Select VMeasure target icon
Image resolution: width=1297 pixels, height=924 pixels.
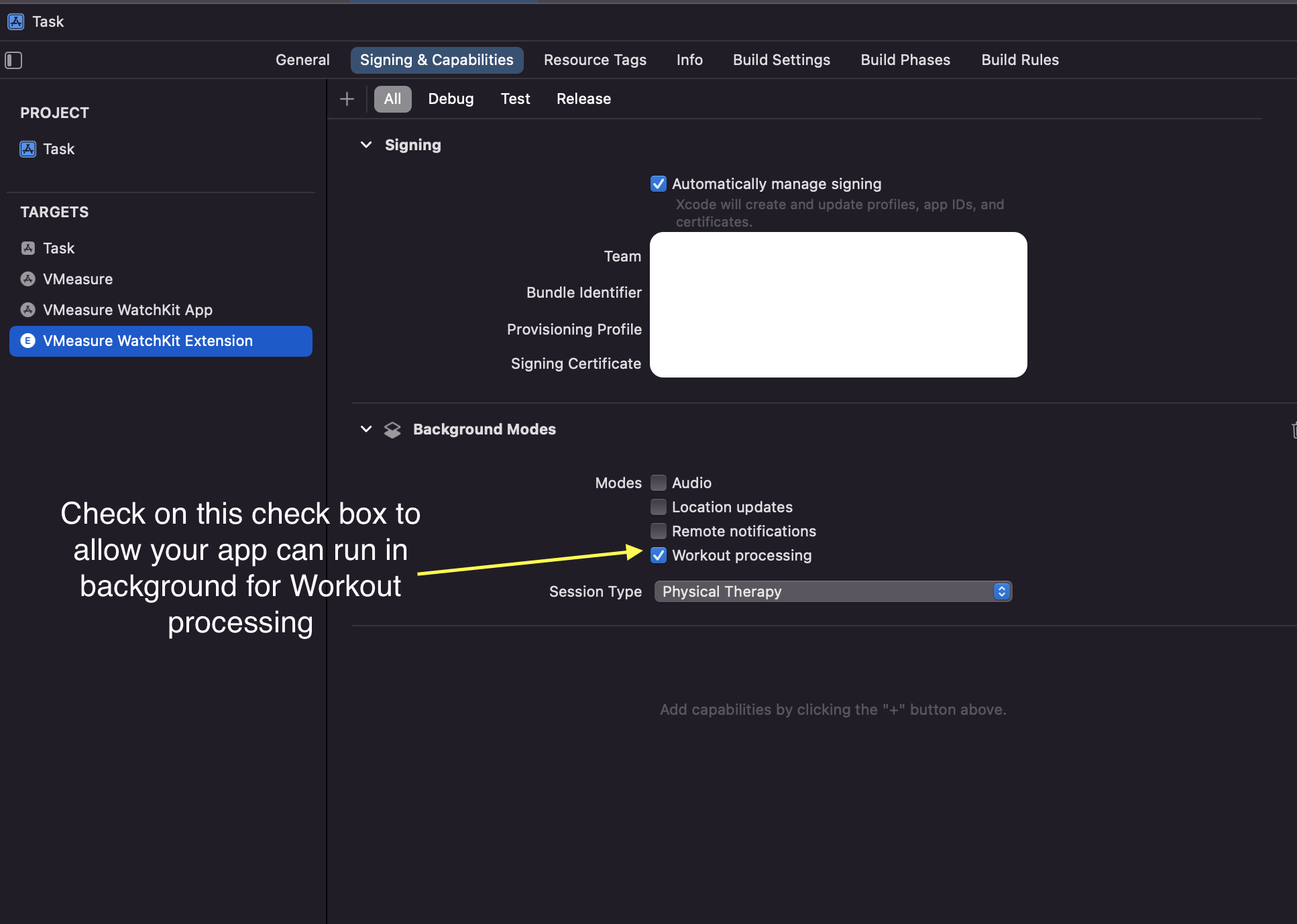tap(28, 279)
